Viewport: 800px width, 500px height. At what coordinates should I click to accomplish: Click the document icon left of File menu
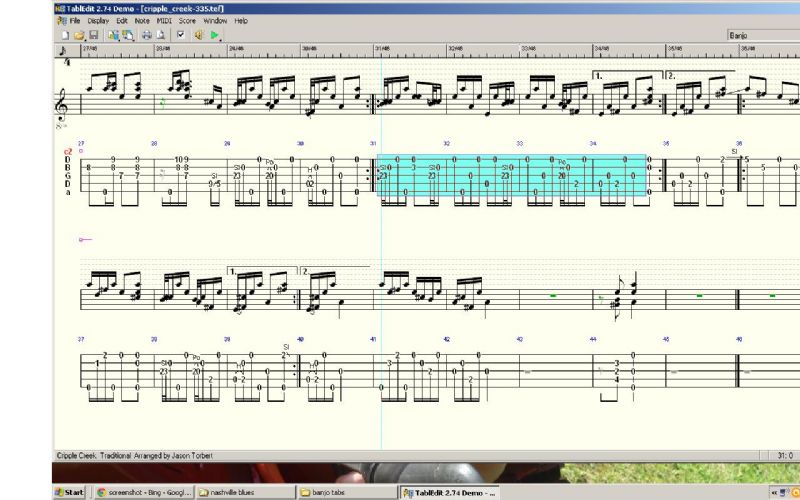pos(62,21)
